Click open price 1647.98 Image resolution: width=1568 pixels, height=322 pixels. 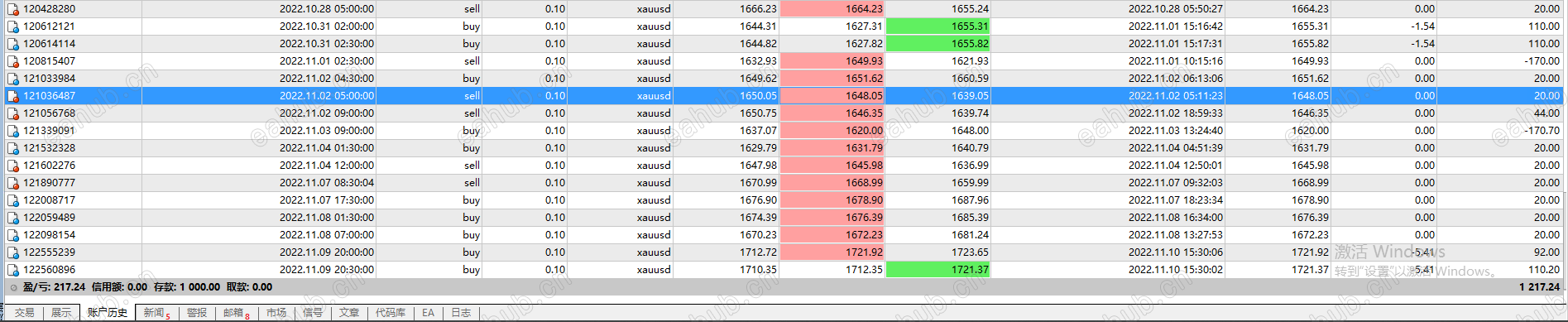click(758, 166)
